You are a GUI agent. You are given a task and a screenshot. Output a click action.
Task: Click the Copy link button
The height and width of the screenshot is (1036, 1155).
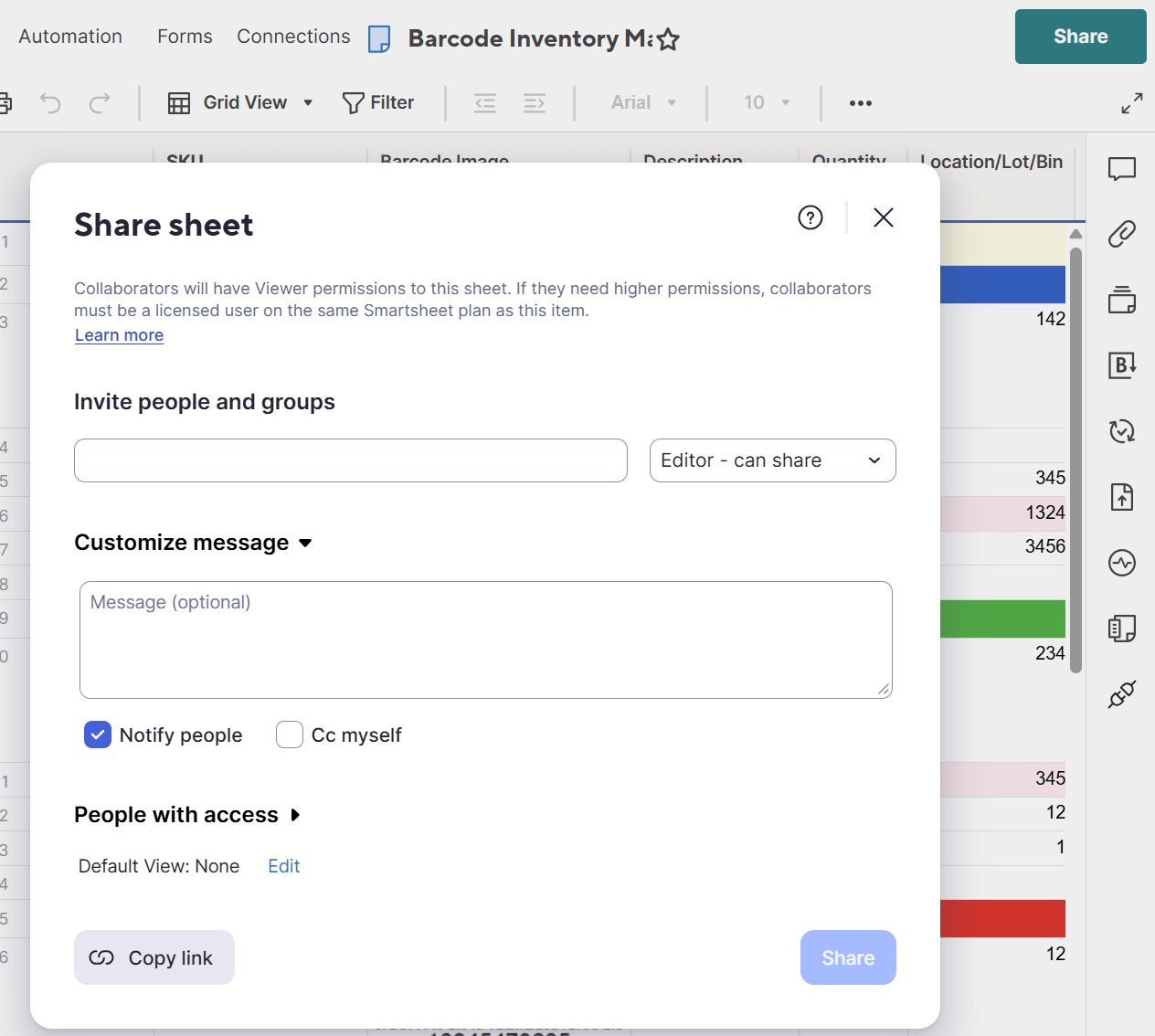[154, 957]
